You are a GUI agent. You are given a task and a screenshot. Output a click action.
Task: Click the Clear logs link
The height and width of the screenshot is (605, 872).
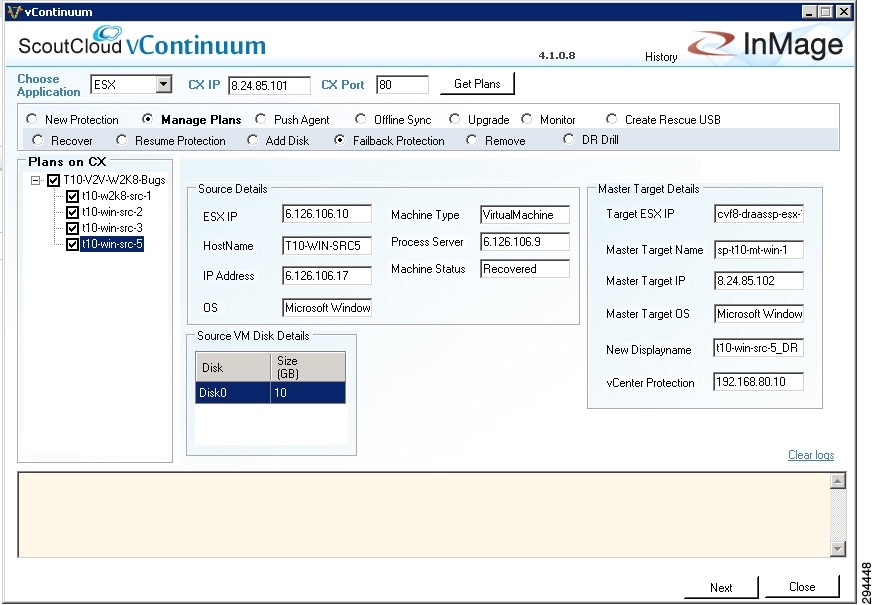click(811, 455)
